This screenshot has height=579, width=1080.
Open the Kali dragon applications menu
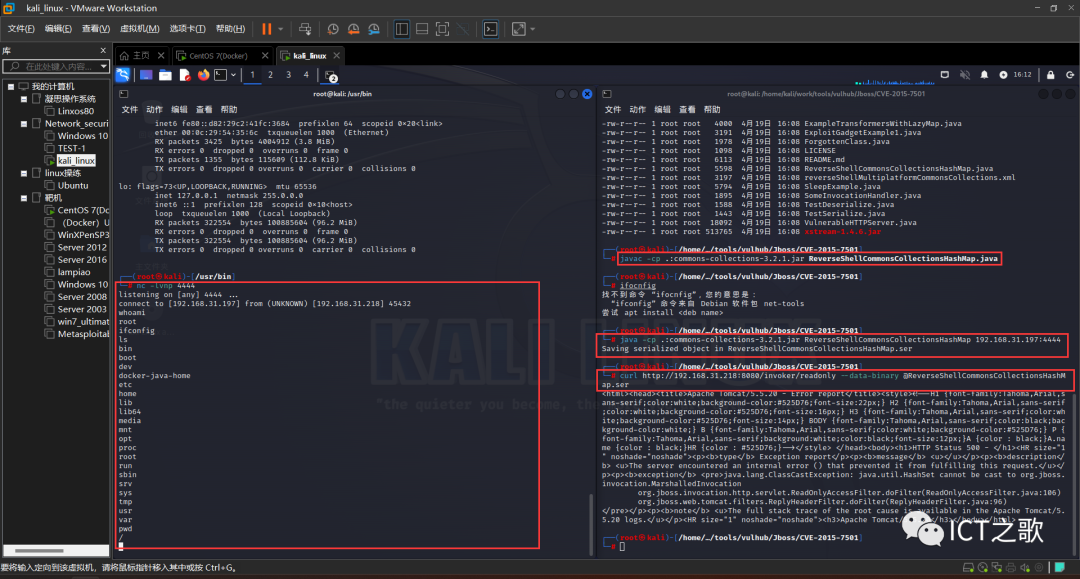coord(123,75)
